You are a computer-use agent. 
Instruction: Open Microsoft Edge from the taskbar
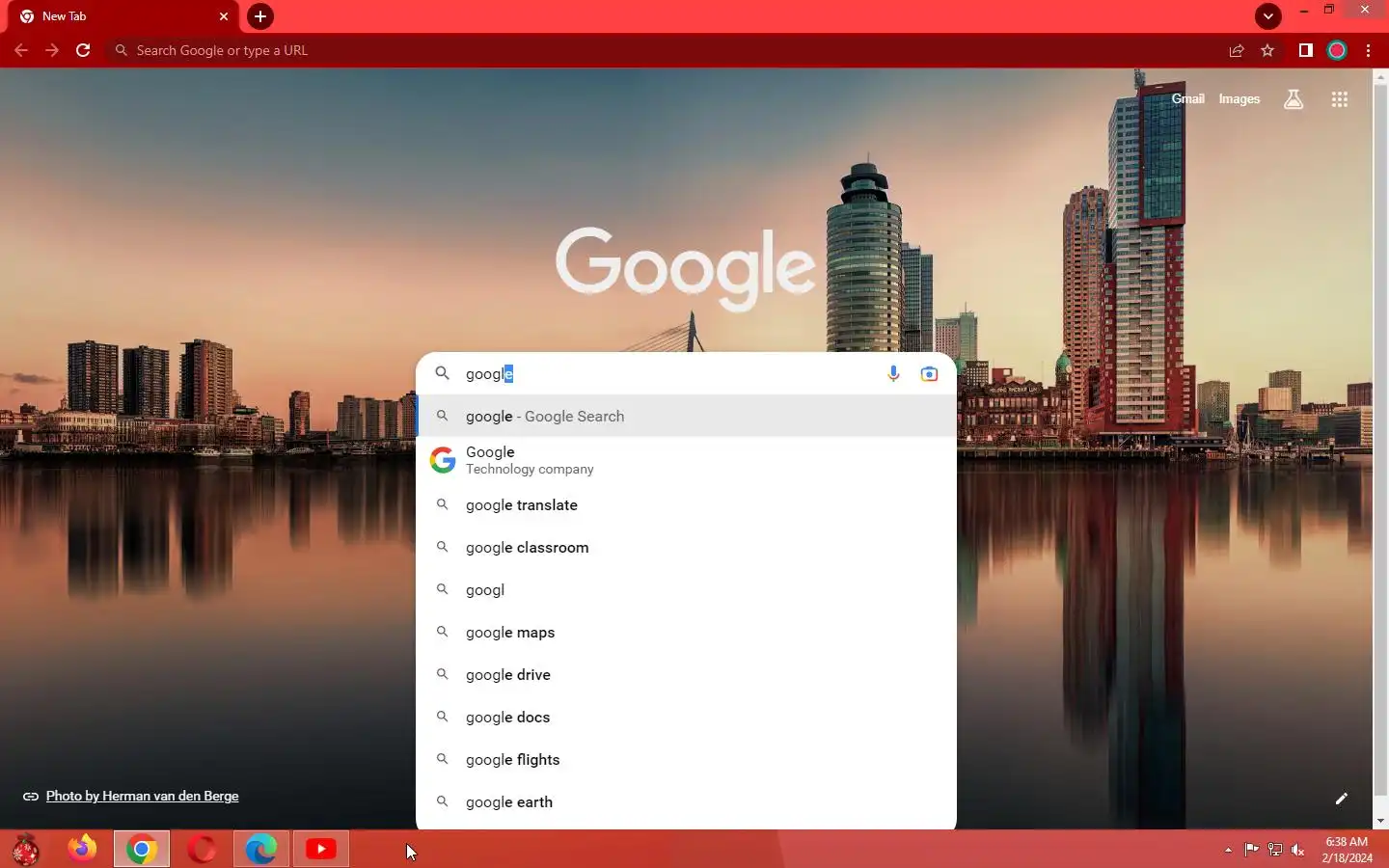261,849
